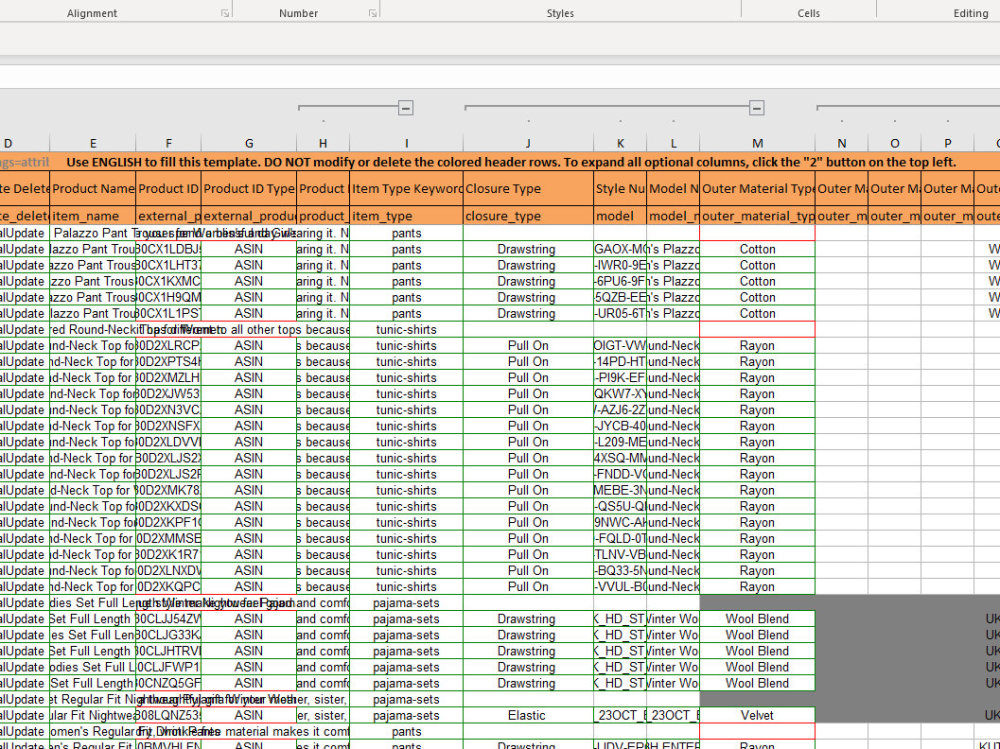The height and width of the screenshot is (749, 1000).
Task: Select the 'Elastic' closure type cell
Action: tap(528, 715)
